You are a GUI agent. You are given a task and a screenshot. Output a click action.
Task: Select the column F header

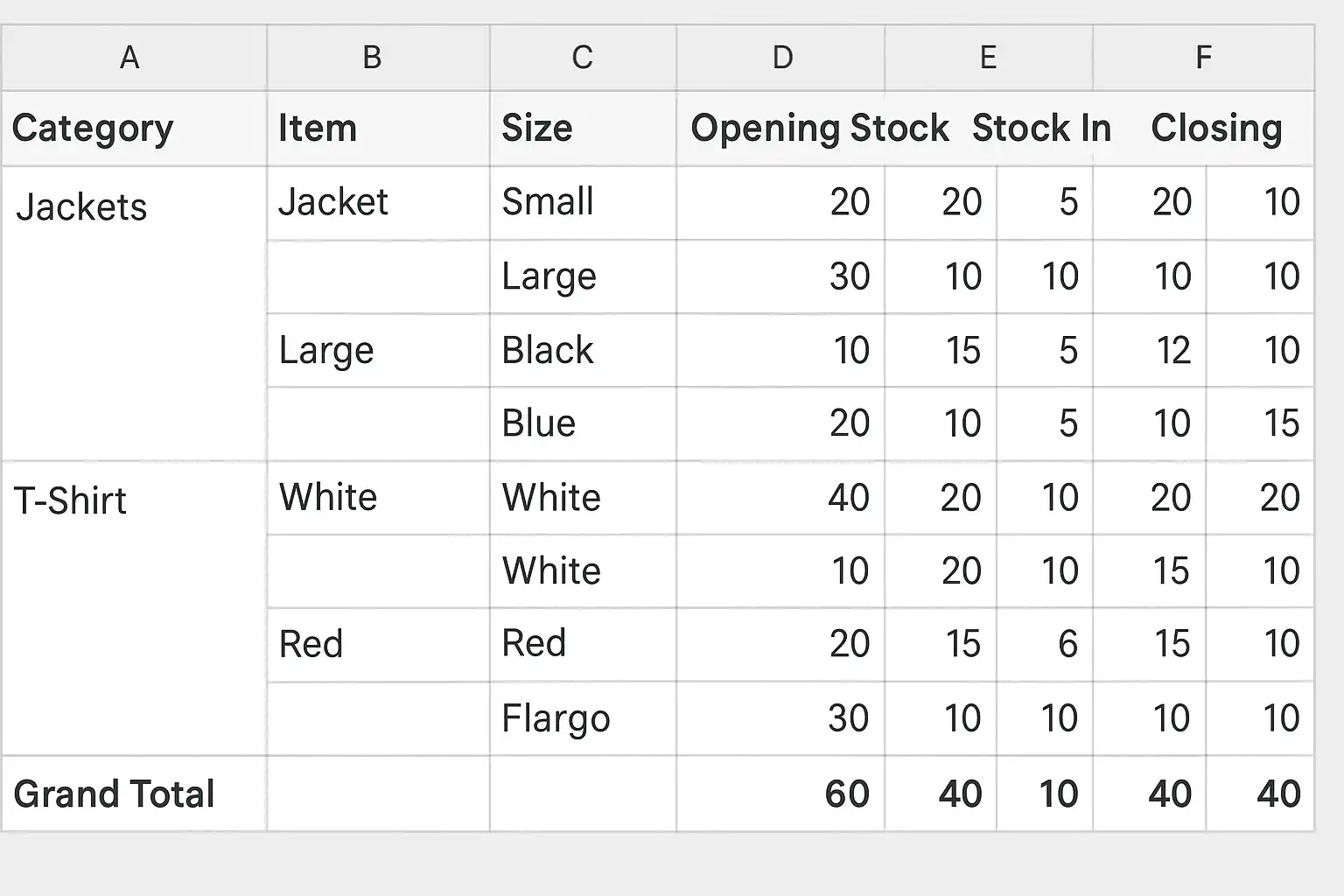(1203, 58)
